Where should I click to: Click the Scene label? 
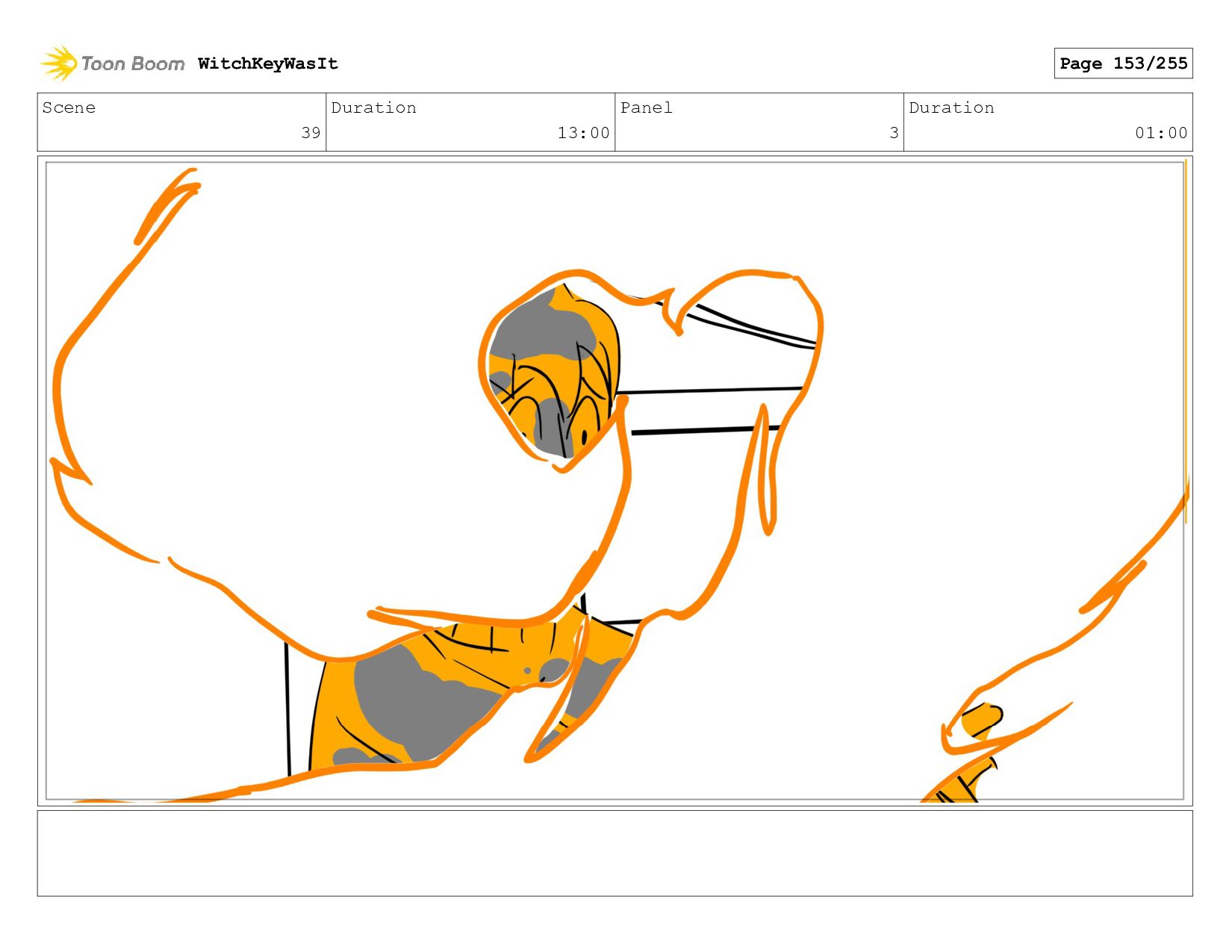pos(69,108)
